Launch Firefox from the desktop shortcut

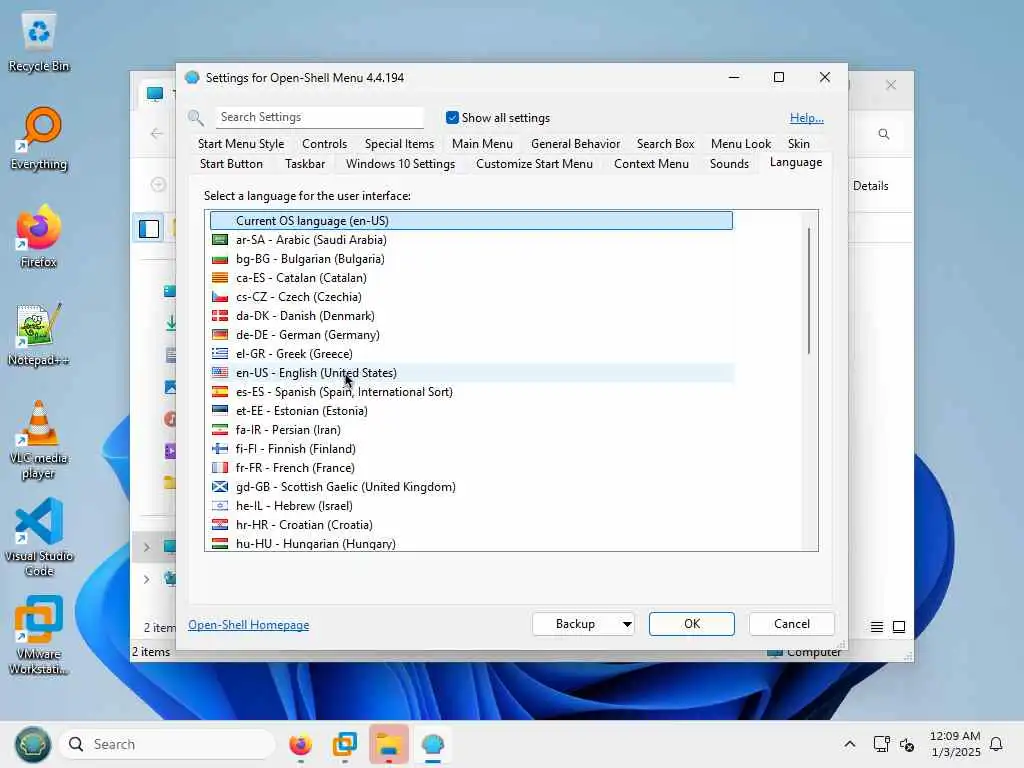(x=39, y=236)
